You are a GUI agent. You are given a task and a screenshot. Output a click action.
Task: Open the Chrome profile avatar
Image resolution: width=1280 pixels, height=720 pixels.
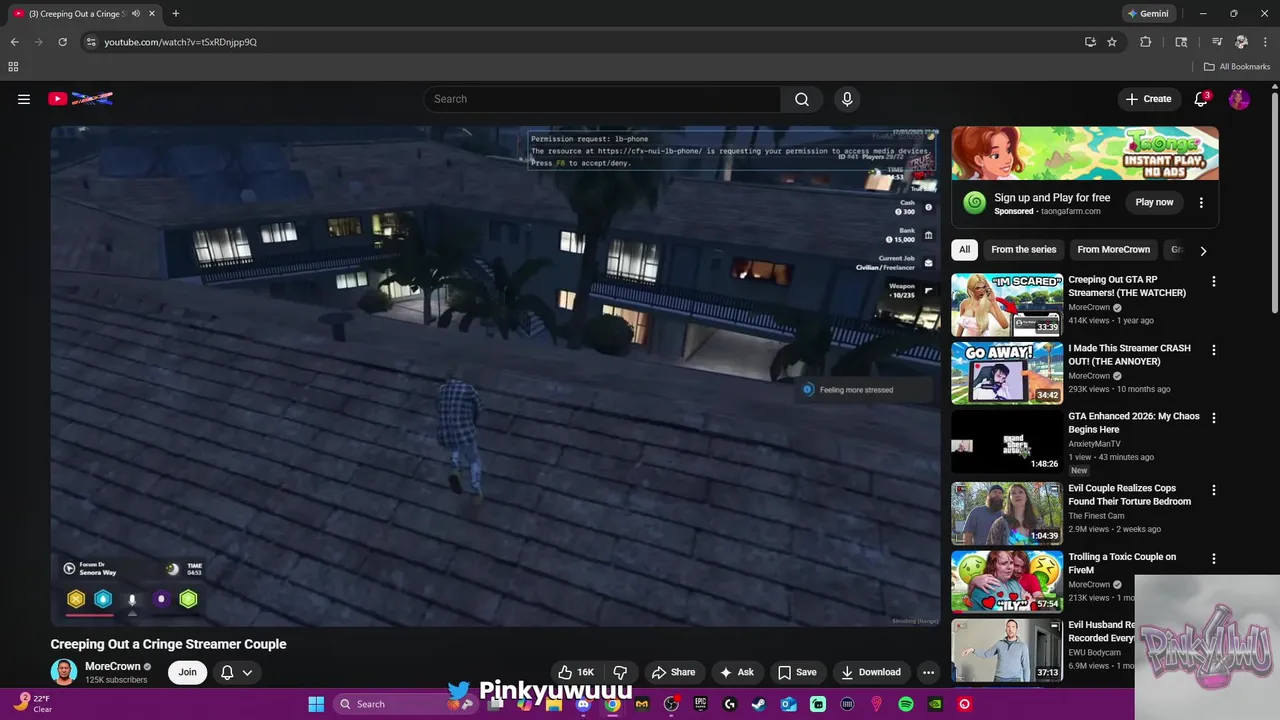1241,42
